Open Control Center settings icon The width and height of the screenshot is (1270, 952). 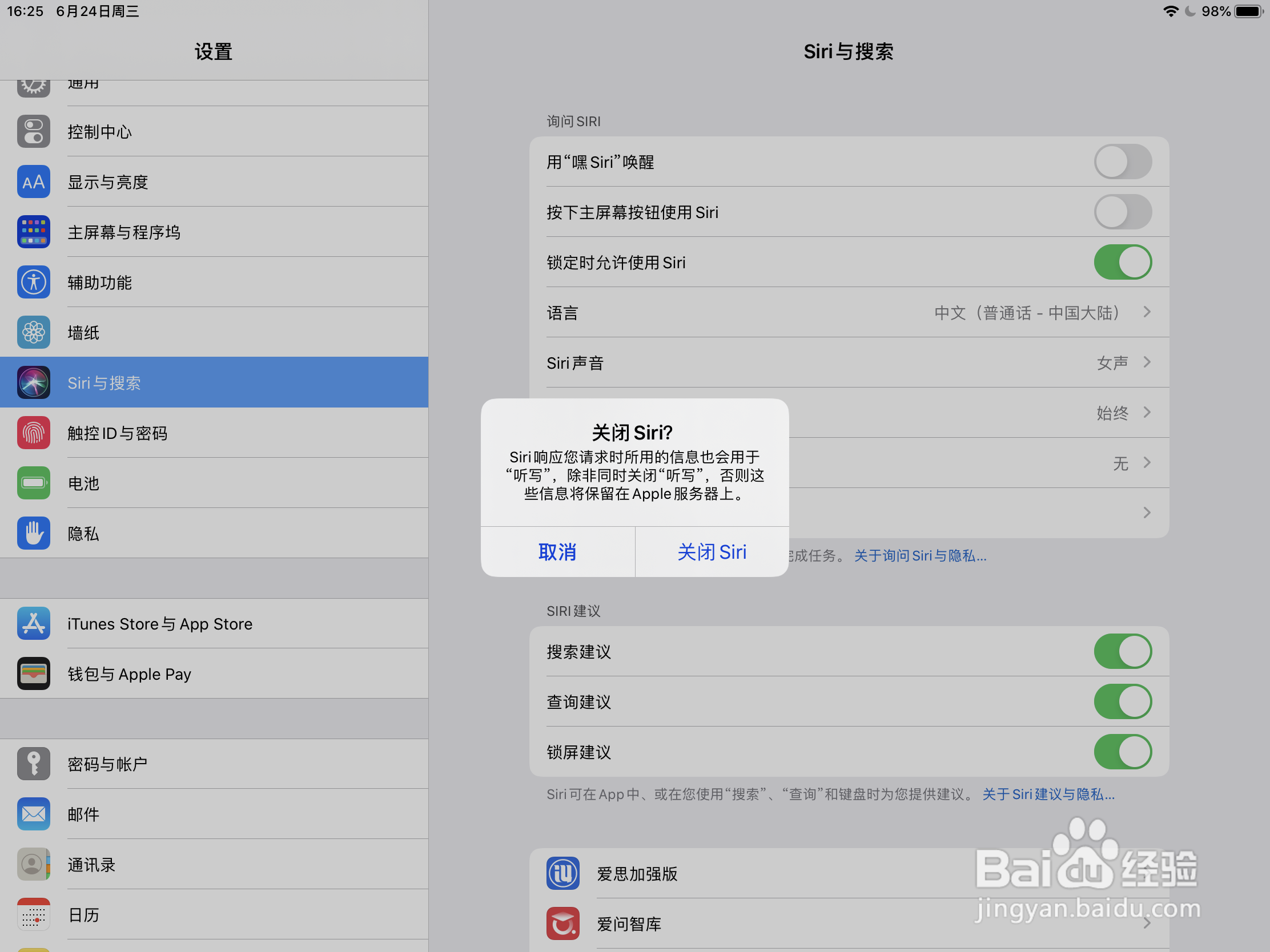pyautogui.click(x=33, y=131)
